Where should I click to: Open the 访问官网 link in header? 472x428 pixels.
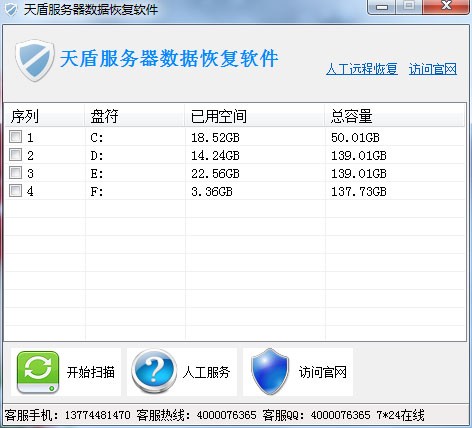coord(433,69)
